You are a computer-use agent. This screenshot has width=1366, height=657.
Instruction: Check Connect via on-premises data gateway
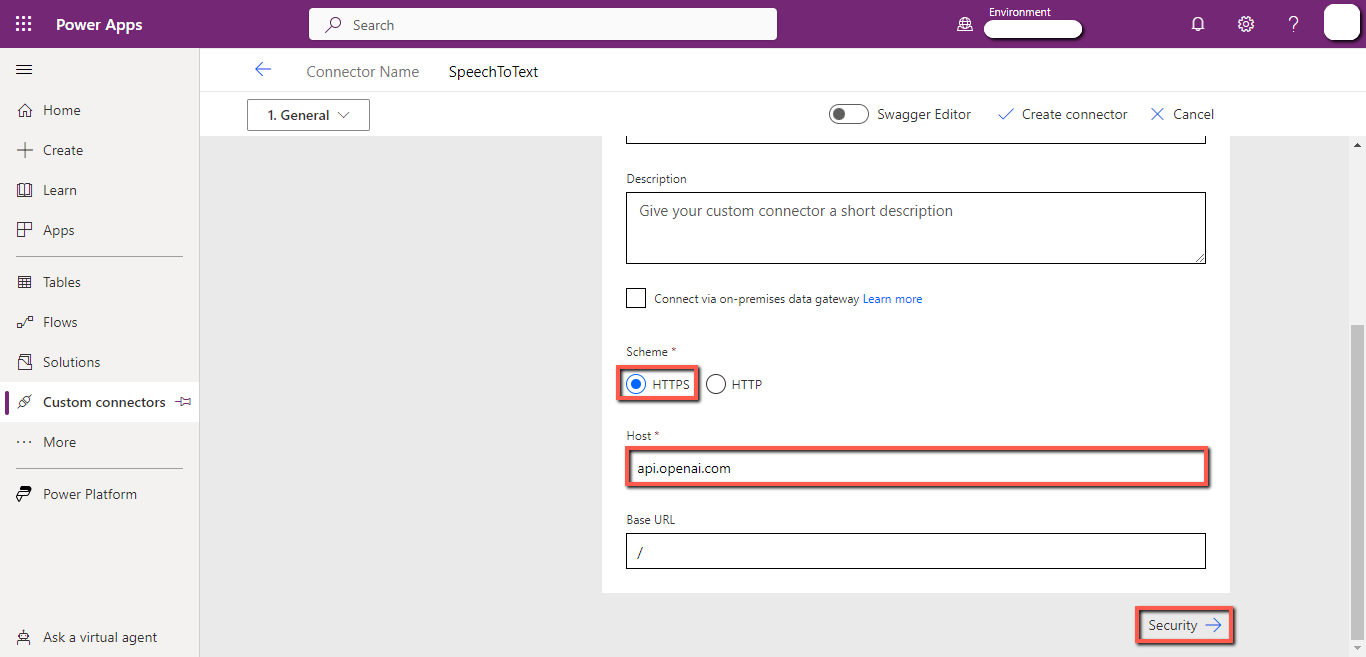tap(636, 298)
